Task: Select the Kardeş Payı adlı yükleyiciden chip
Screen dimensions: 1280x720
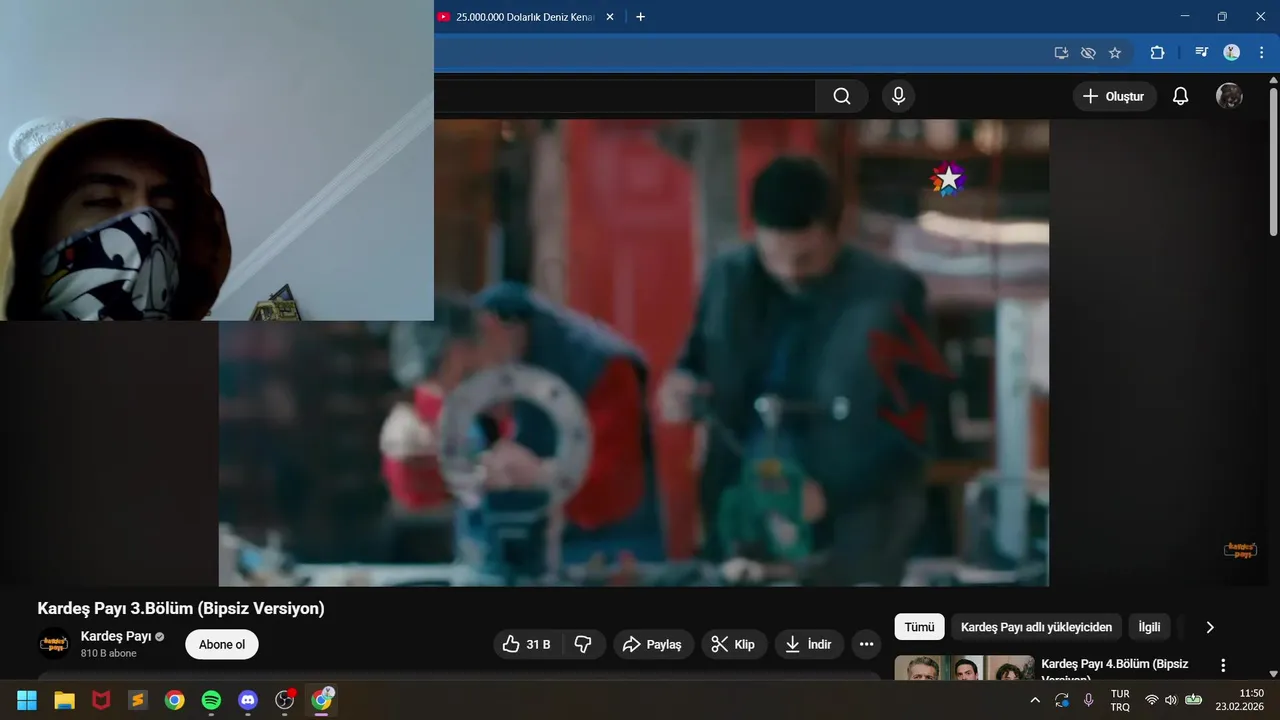Action: pyautogui.click(x=1036, y=627)
